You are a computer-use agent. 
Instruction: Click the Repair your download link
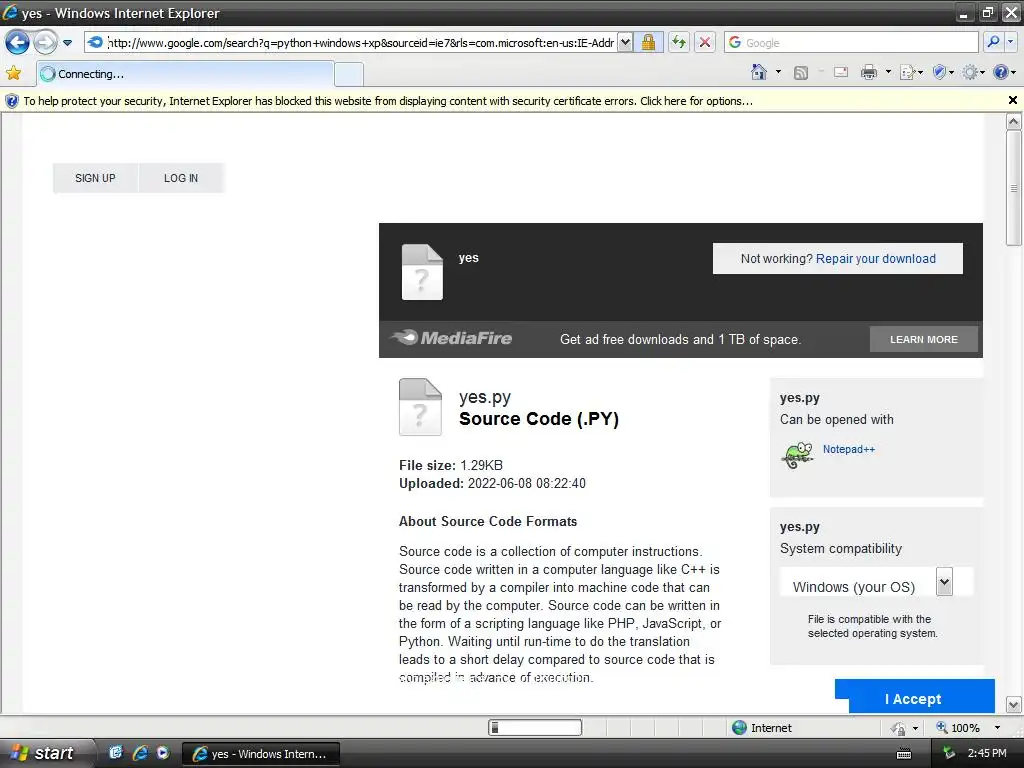point(876,259)
